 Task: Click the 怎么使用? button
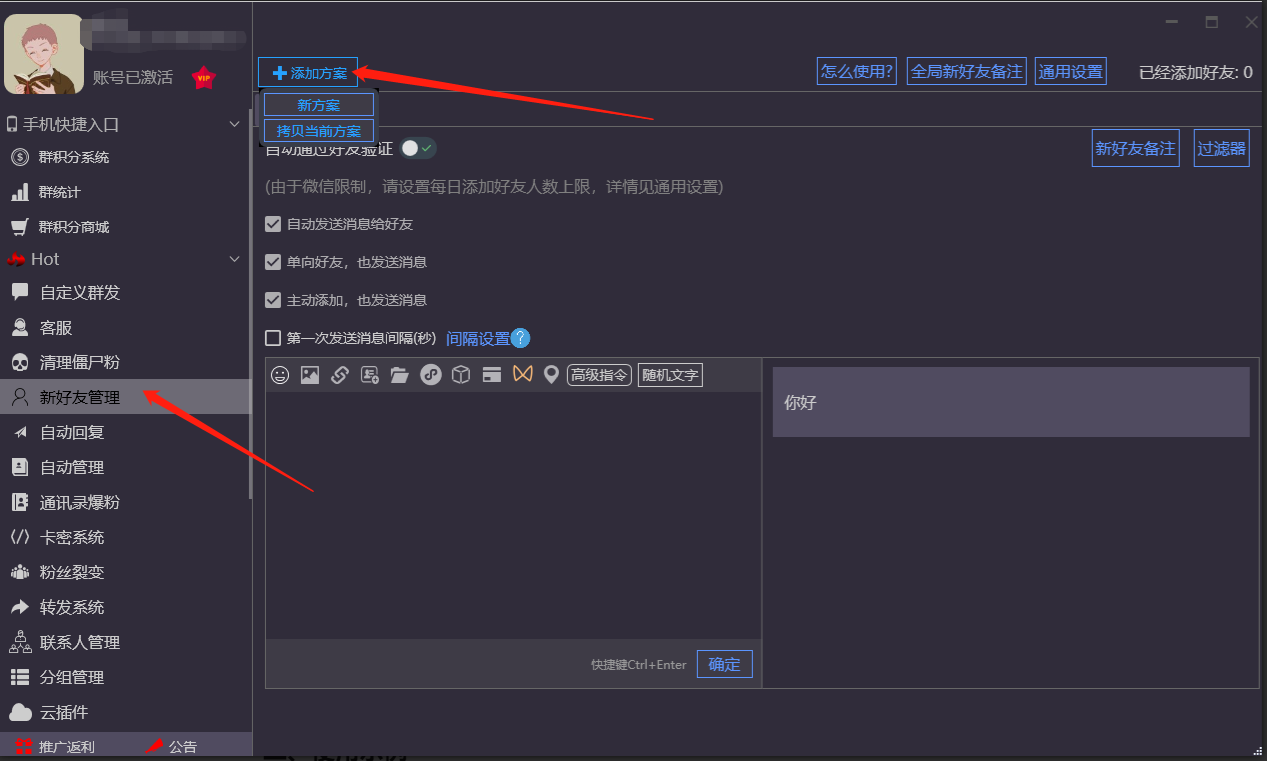pos(856,71)
